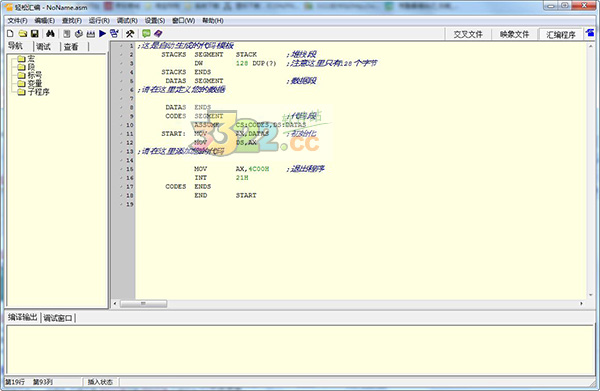Open the 查找(F) menu

click(x=72, y=21)
